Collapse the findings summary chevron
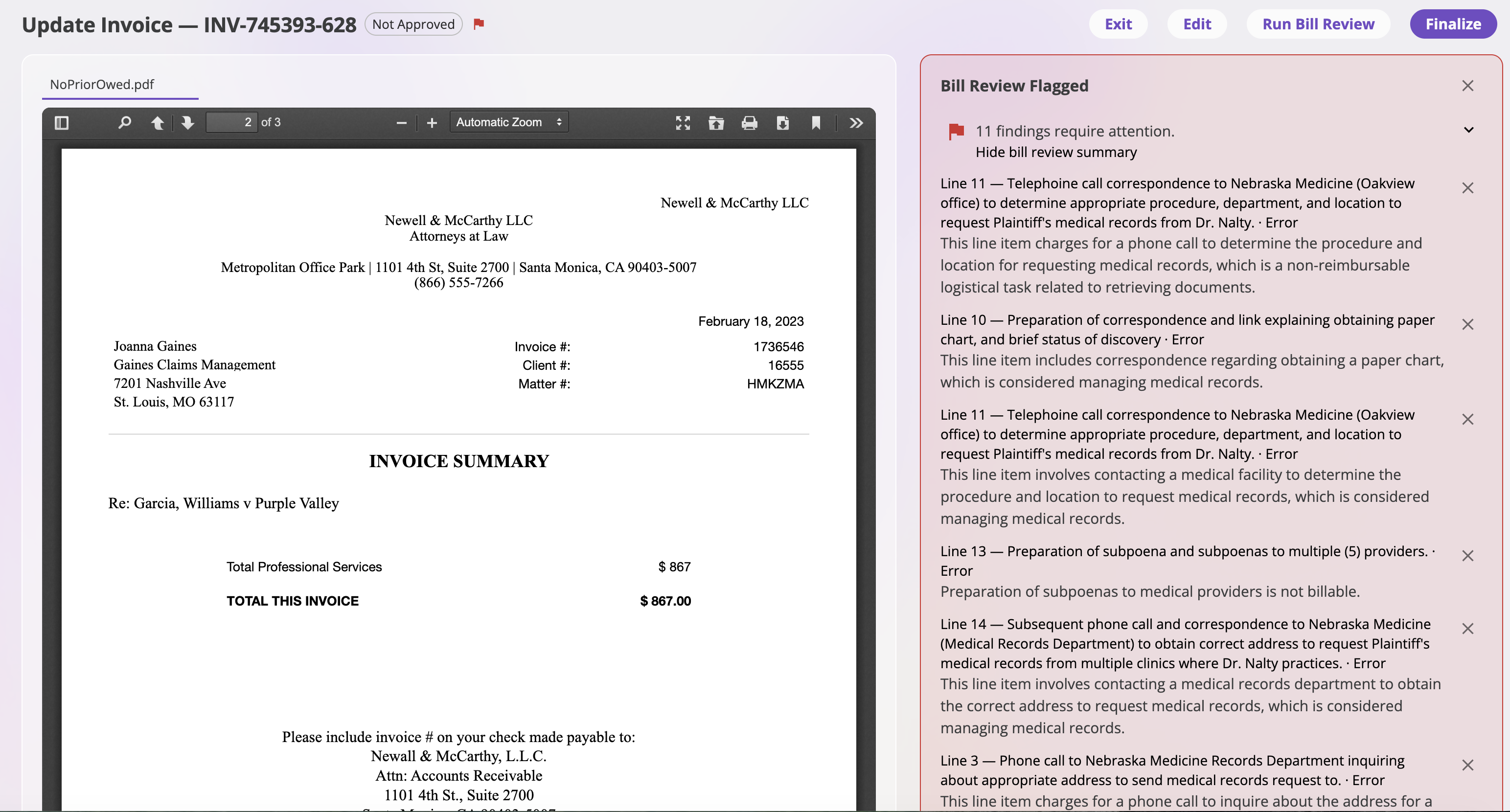The image size is (1510, 812). tap(1468, 130)
